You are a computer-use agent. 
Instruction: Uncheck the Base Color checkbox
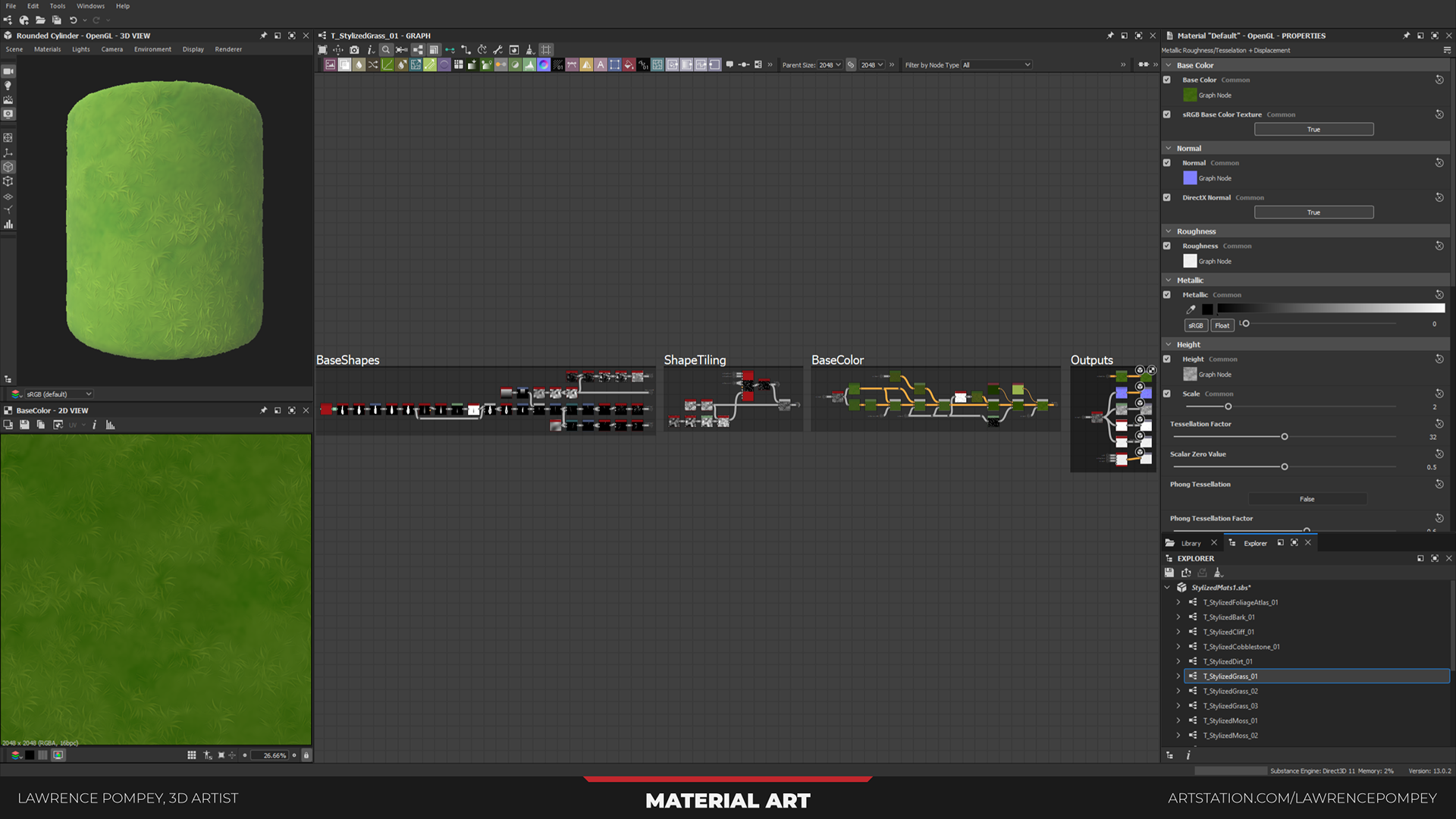(x=1167, y=80)
